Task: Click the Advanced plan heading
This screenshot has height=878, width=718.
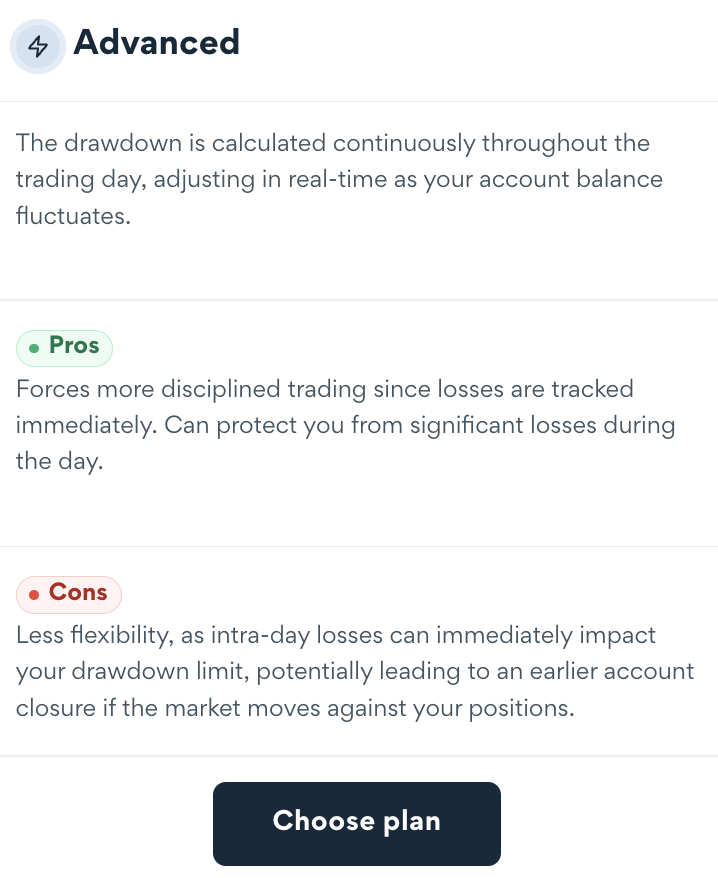Action: [156, 43]
